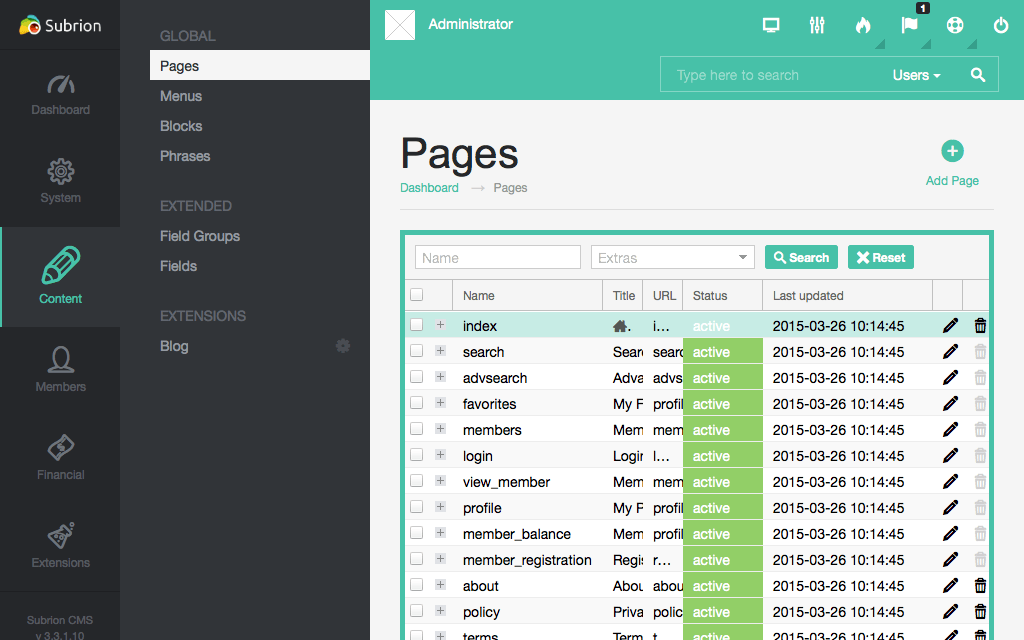Click the monitor icon in header

click(x=771, y=25)
